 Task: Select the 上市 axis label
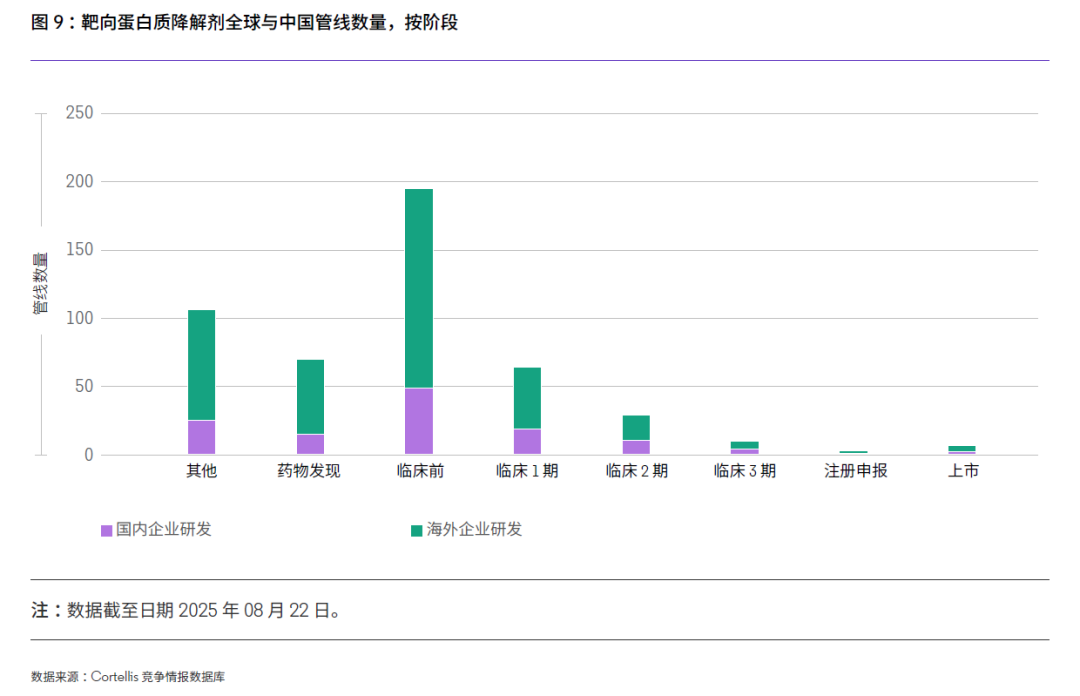[962, 469]
